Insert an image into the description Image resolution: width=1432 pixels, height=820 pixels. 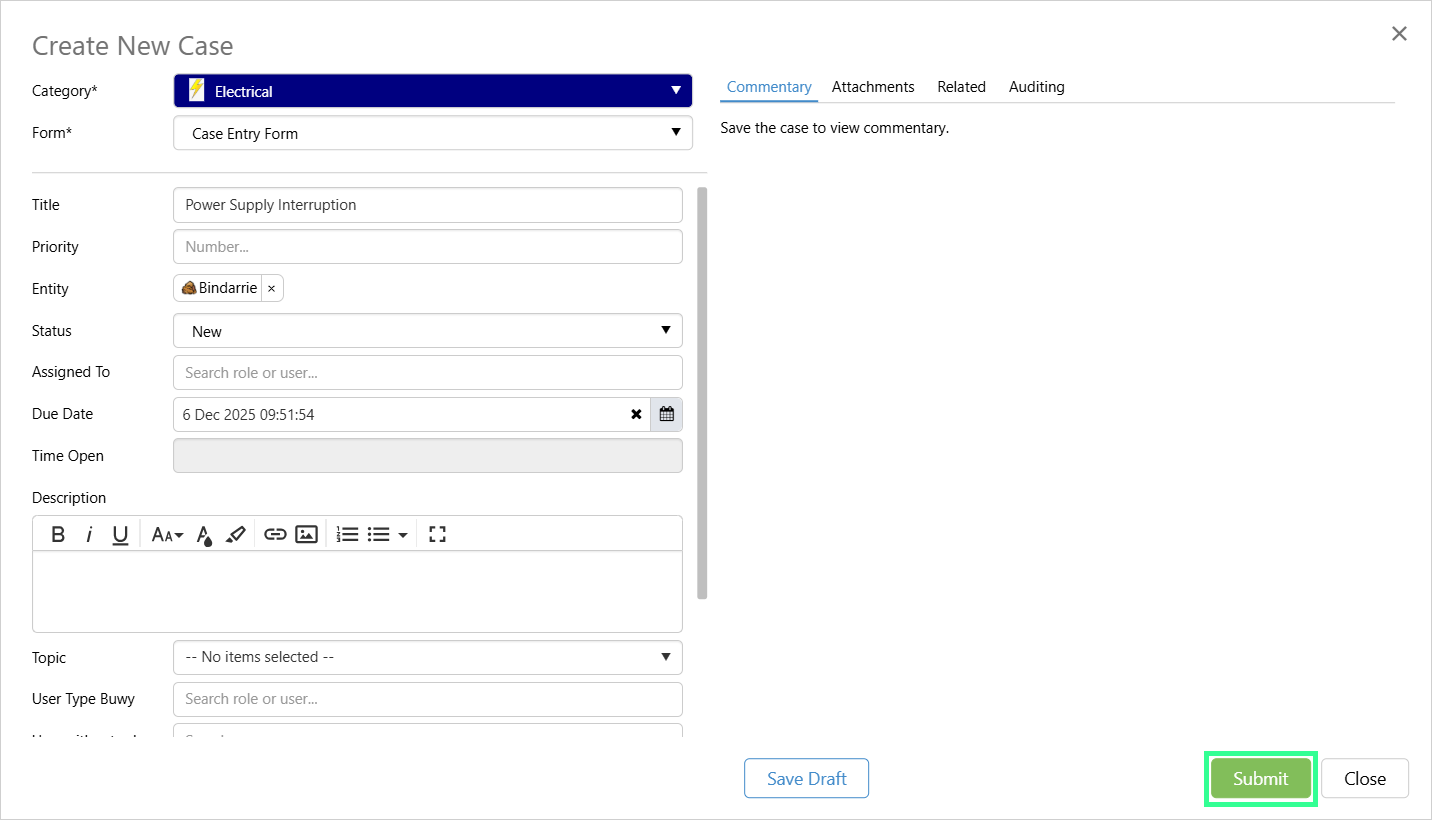306,534
